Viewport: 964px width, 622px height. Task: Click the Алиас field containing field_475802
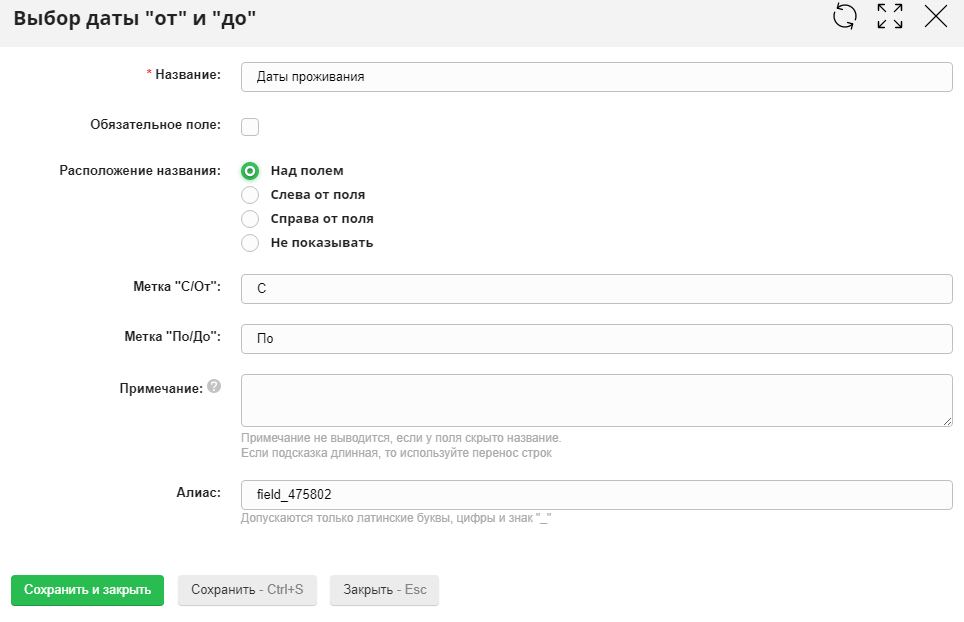[596, 495]
